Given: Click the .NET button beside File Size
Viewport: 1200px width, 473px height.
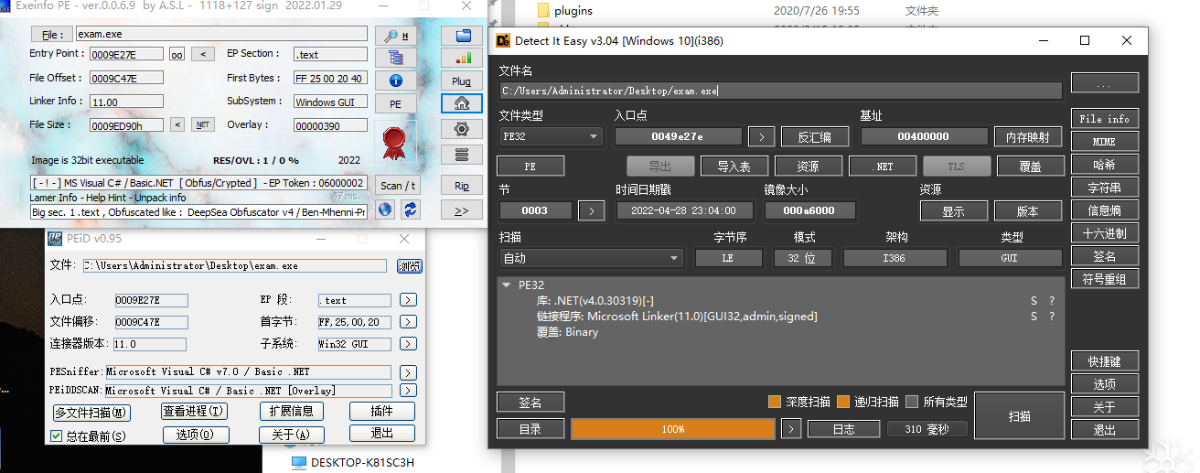Looking at the screenshot, I should tap(202, 125).
